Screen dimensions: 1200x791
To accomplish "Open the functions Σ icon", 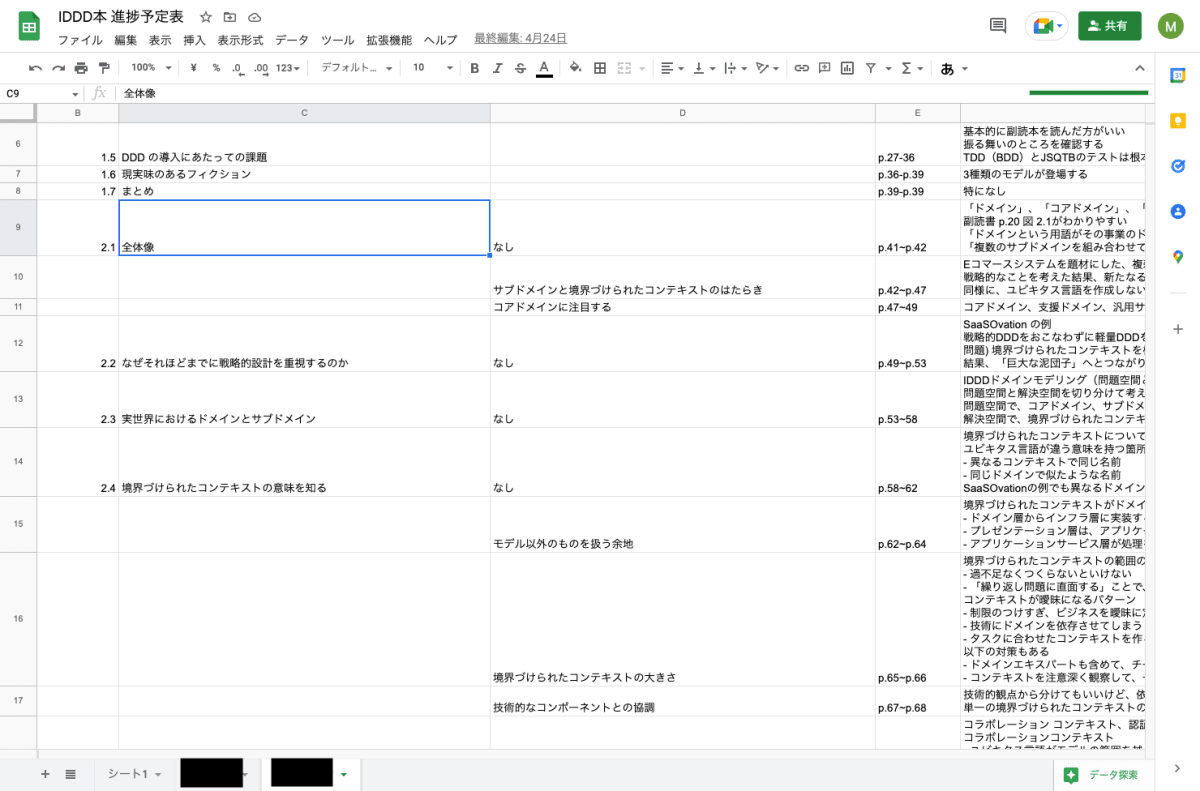I will pos(906,68).
